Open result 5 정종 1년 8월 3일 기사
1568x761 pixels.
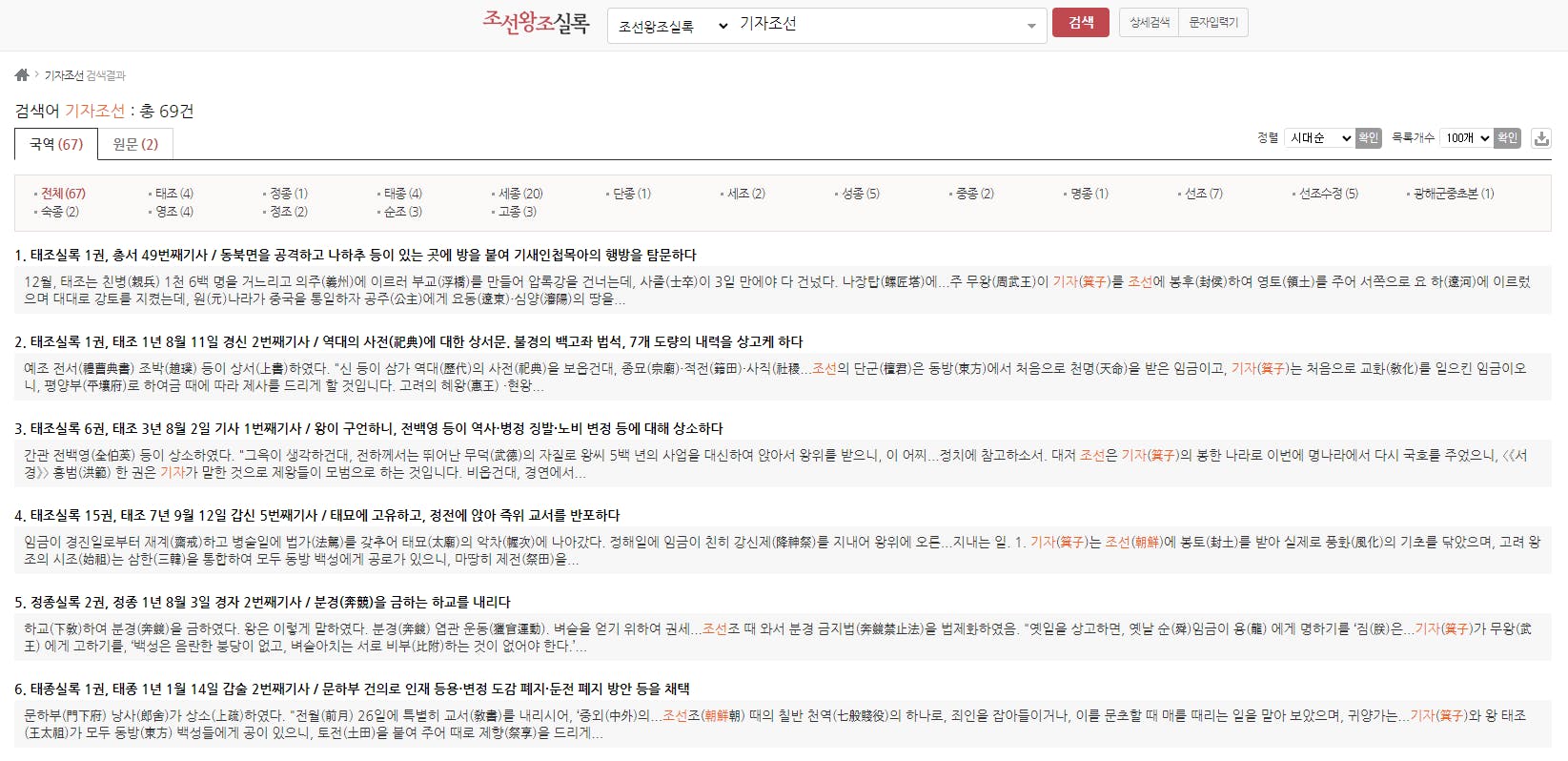[x=262, y=602]
